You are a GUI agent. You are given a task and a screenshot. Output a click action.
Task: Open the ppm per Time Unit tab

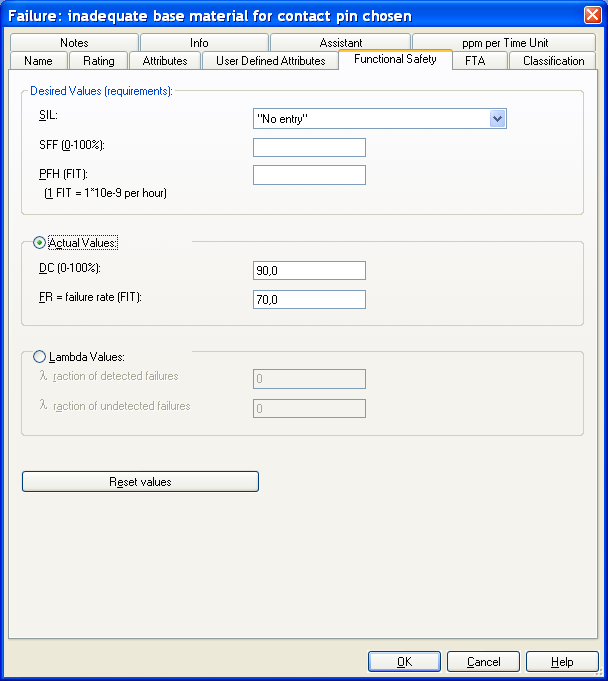coord(504,43)
